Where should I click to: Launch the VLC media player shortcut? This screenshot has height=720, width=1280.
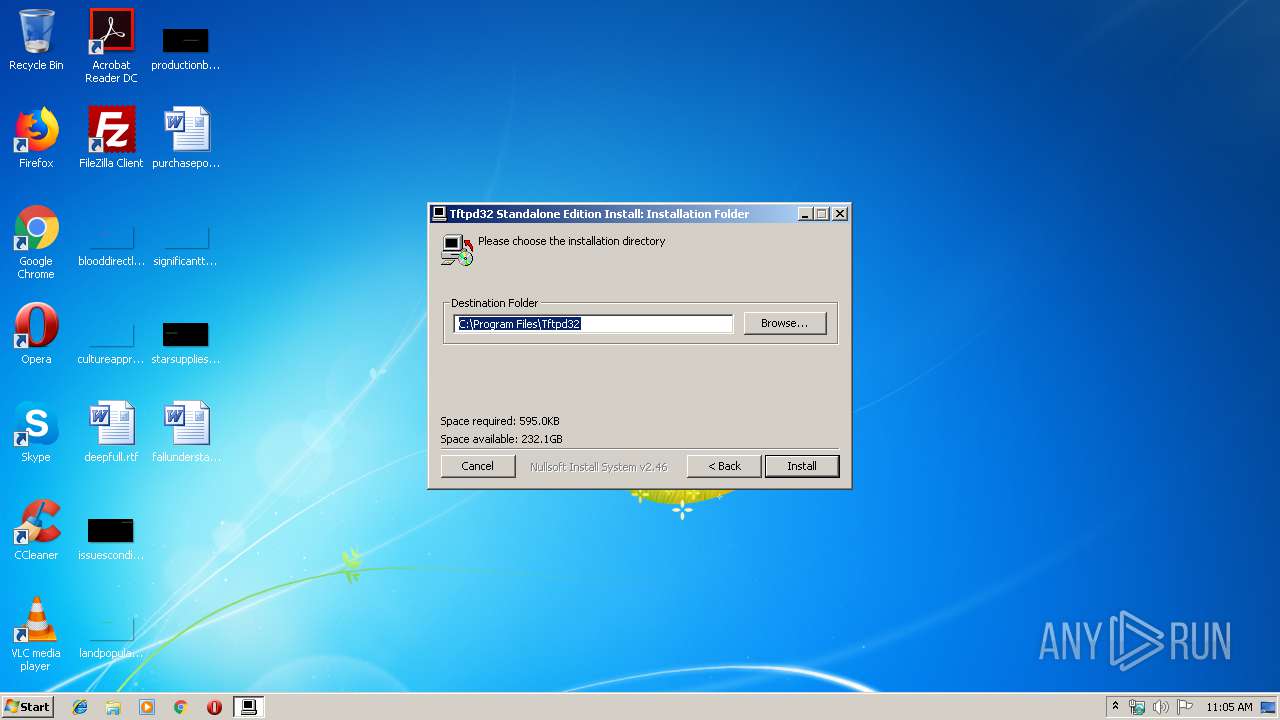click(36, 634)
